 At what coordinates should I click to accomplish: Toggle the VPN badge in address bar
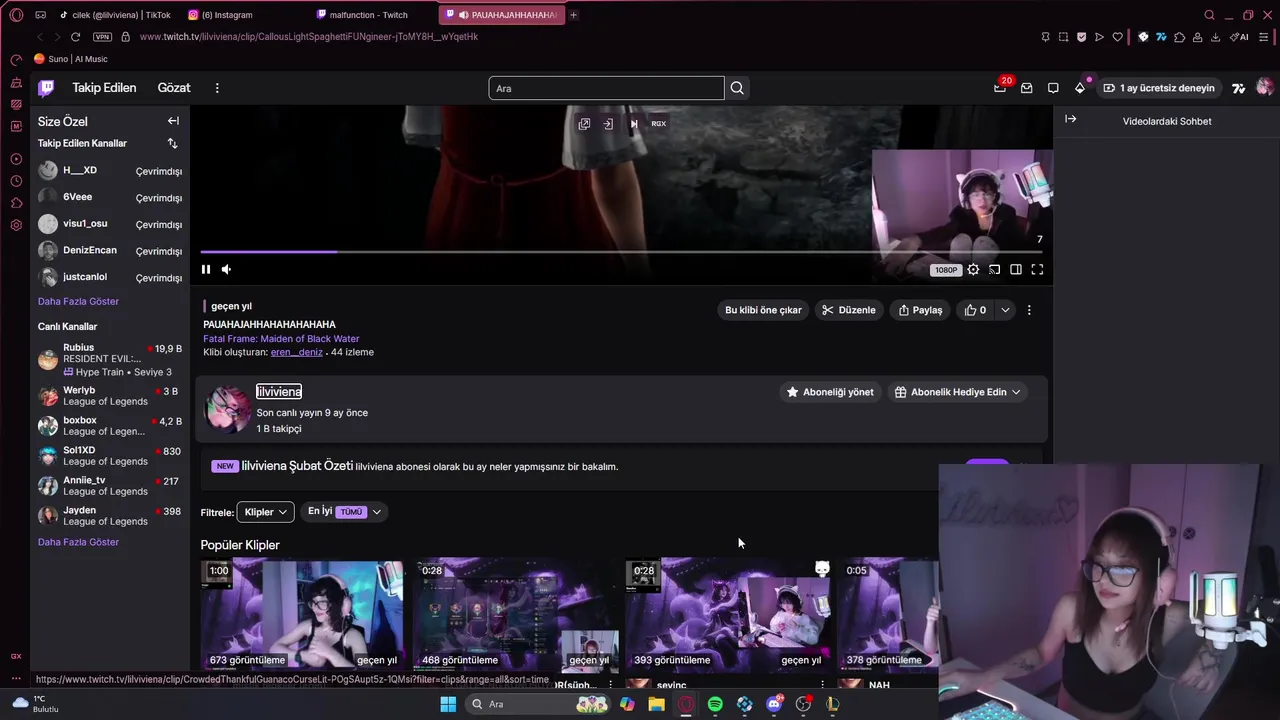(102, 37)
